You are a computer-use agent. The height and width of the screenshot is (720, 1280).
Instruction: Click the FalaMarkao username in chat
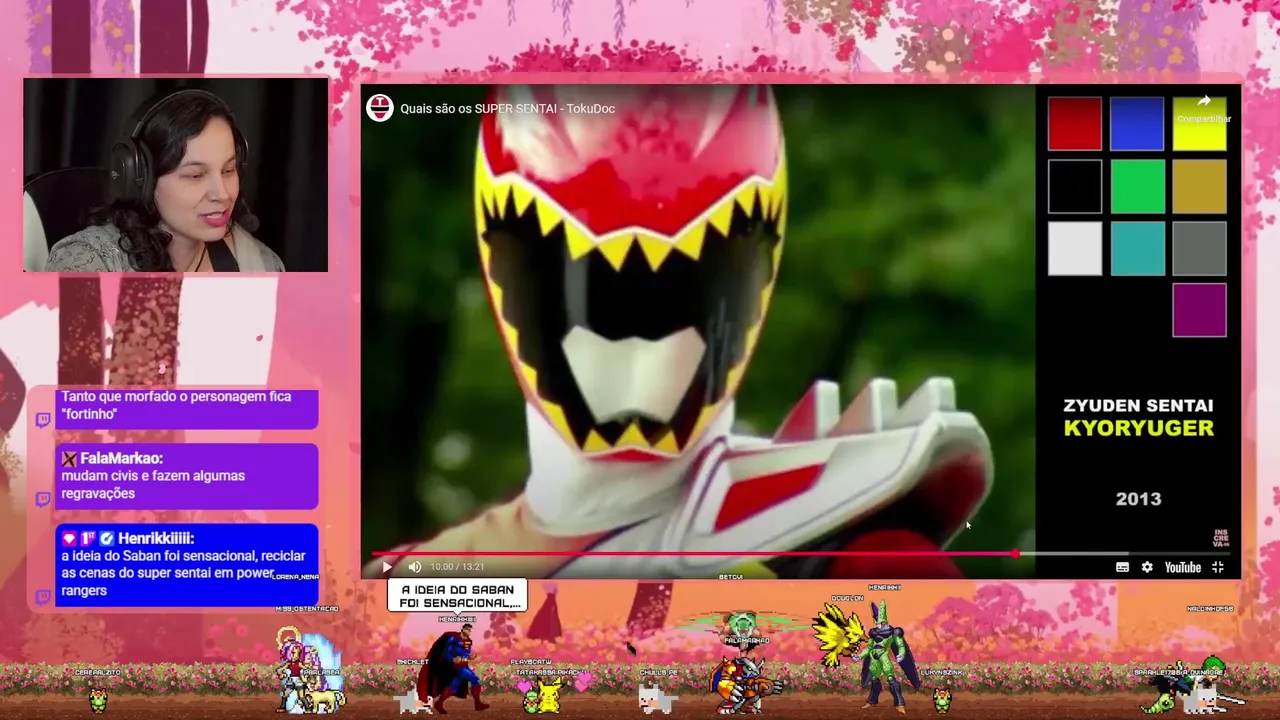tap(121, 459)
